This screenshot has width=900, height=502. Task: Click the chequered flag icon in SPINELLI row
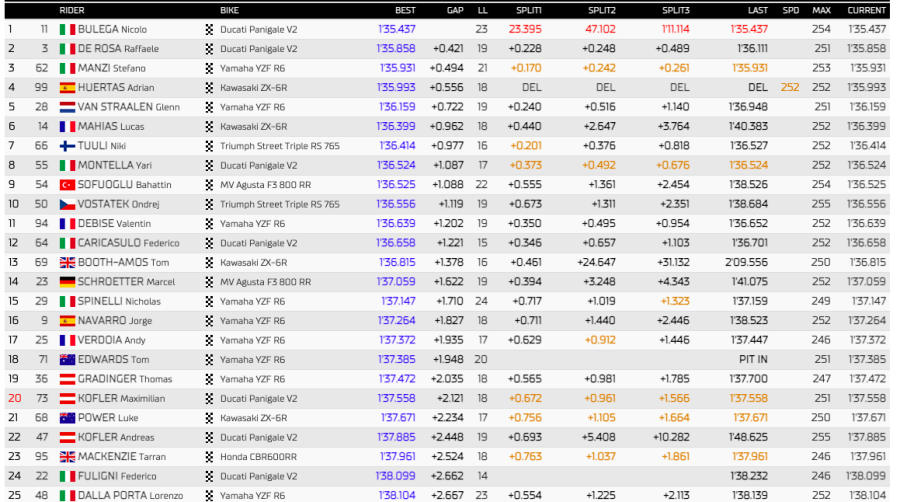click(210, 302)
